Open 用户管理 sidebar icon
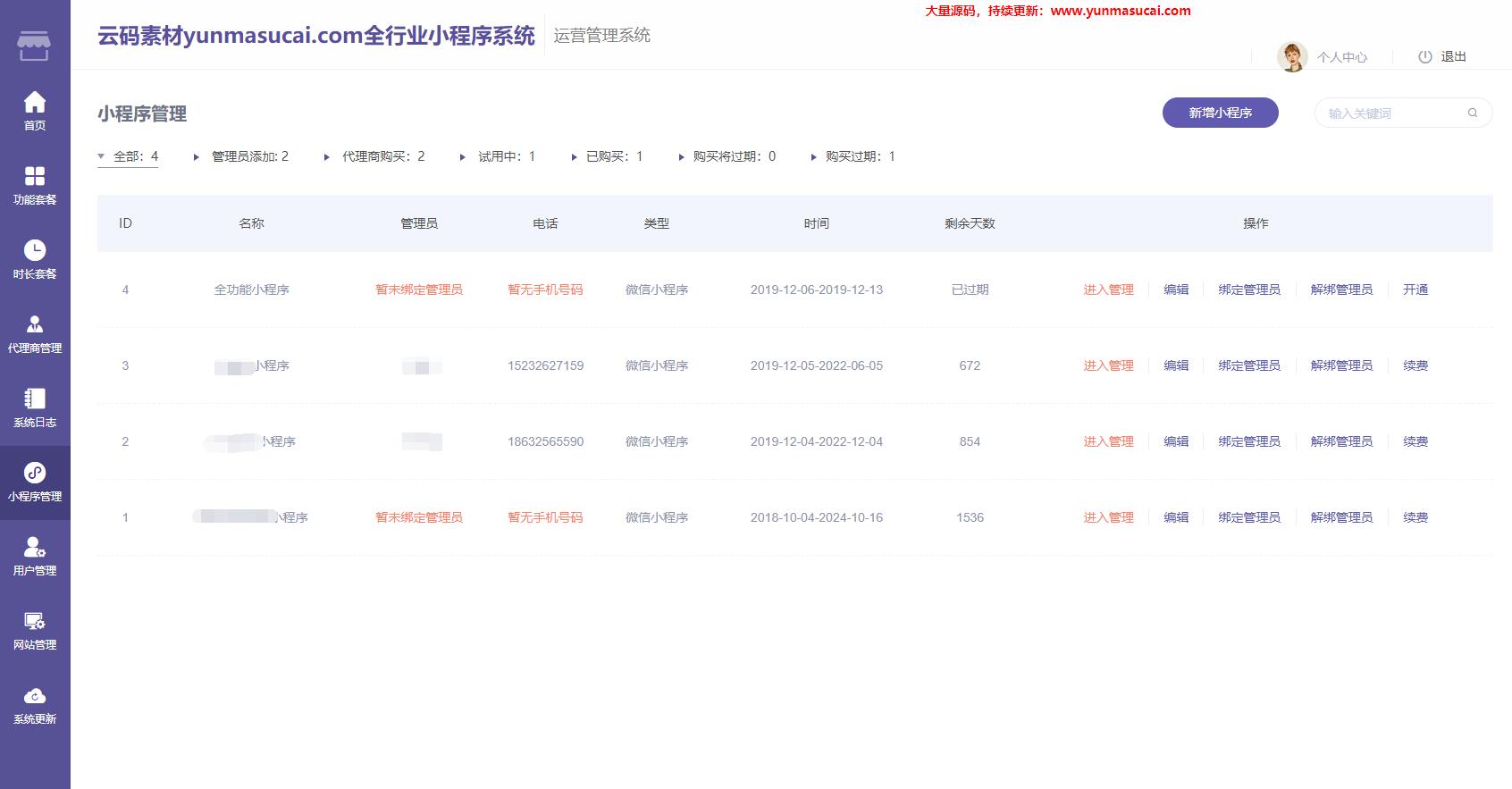The height and width of the screenshot is (789, 1512). (x=35, y=548)
